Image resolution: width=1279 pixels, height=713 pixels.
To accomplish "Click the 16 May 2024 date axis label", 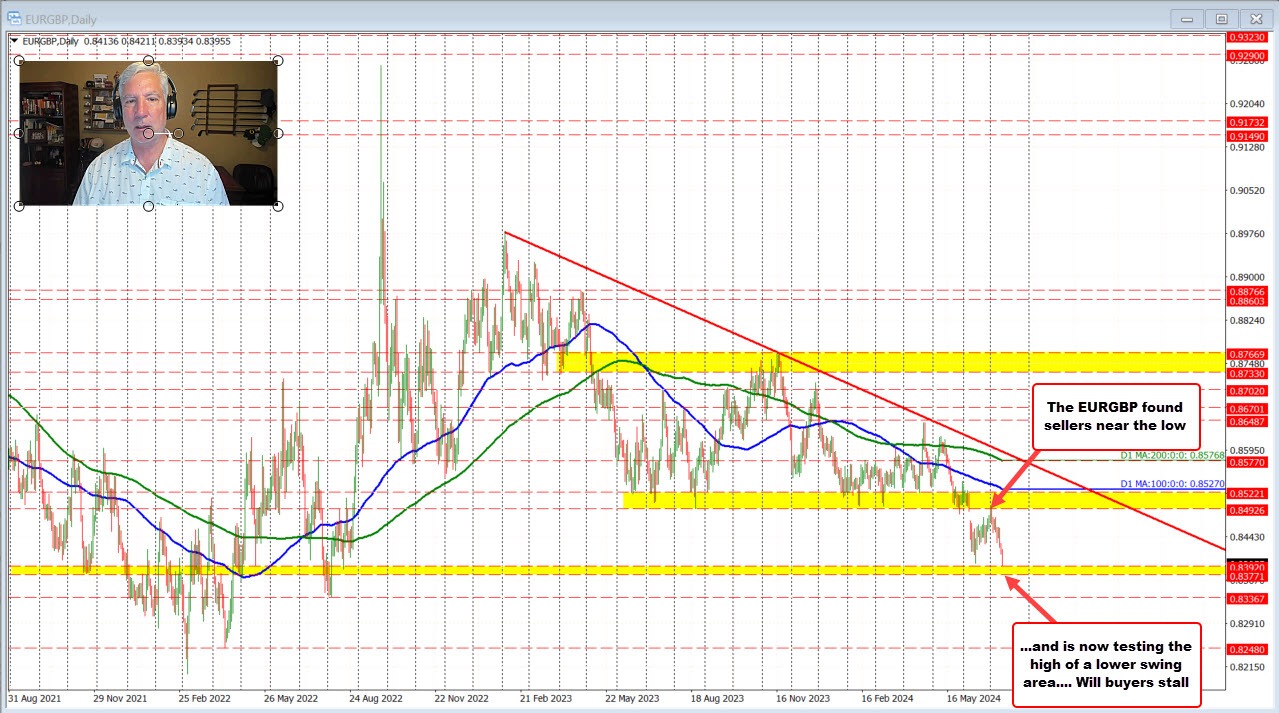I will (974, 700).
